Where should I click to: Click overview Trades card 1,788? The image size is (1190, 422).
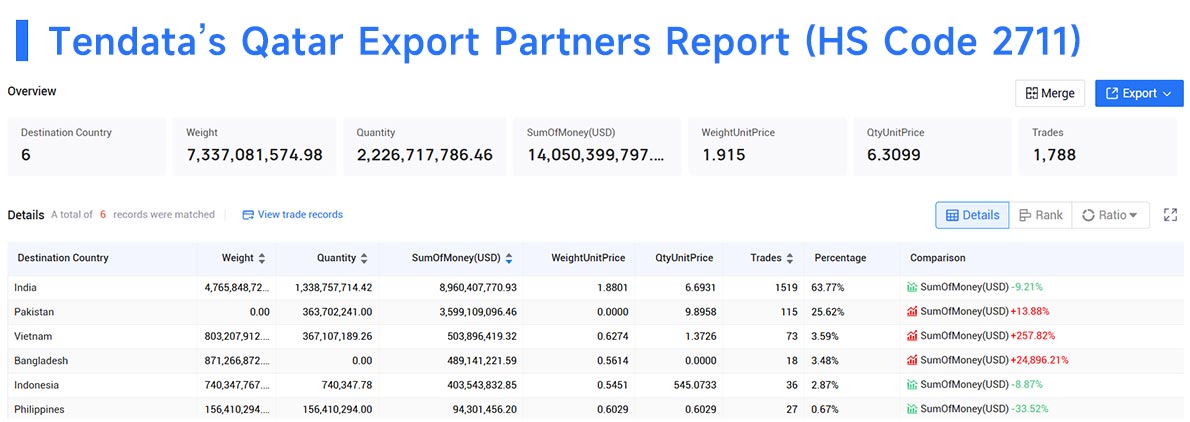[x=1097, y=146]
